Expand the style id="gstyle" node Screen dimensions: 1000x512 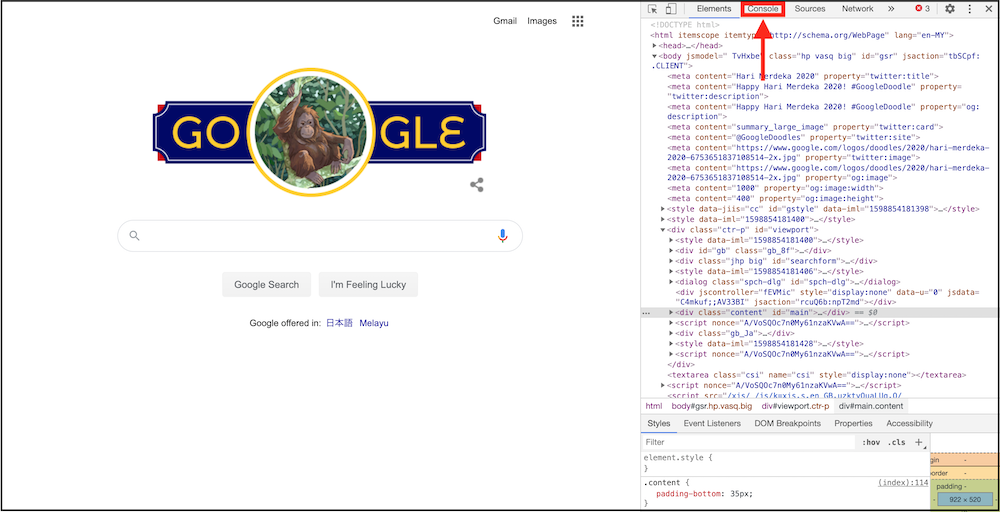coord(663,209)
